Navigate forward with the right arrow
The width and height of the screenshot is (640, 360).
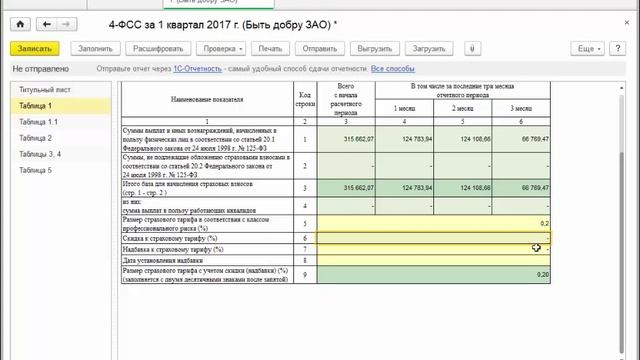point(67,24)
